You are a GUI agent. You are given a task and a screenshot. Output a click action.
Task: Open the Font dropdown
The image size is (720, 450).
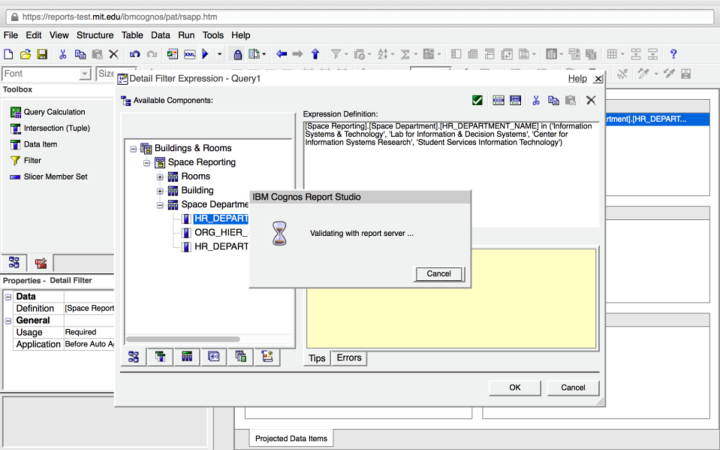pyautogui.click(x=85, y=74)
